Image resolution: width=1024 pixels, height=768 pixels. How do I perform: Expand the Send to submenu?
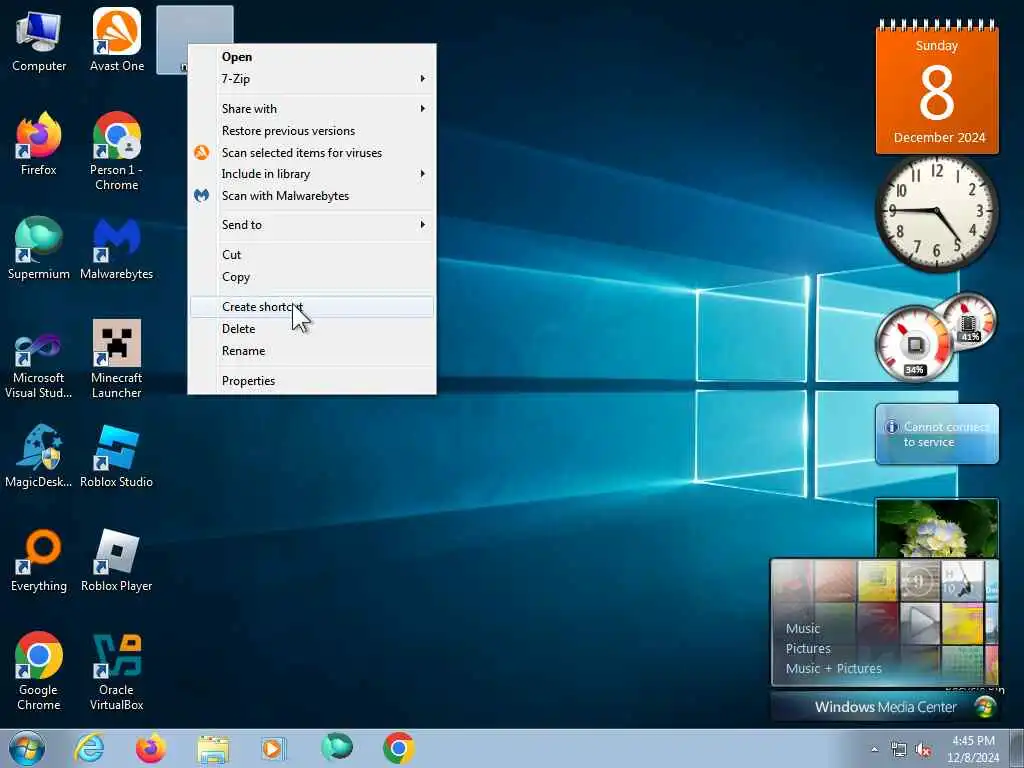(x=312, y=225)
